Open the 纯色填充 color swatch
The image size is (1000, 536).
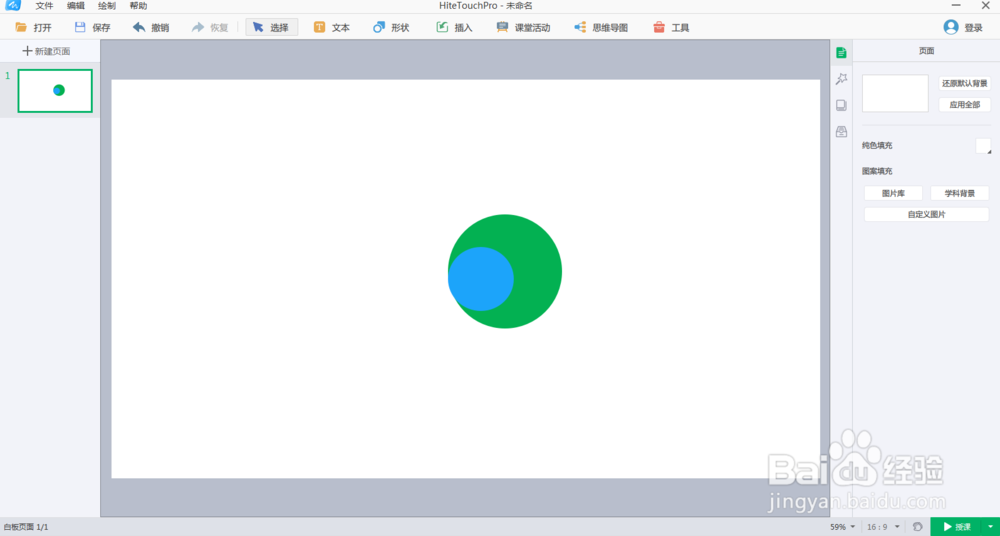pyautogui.click(x=983, y=146)
